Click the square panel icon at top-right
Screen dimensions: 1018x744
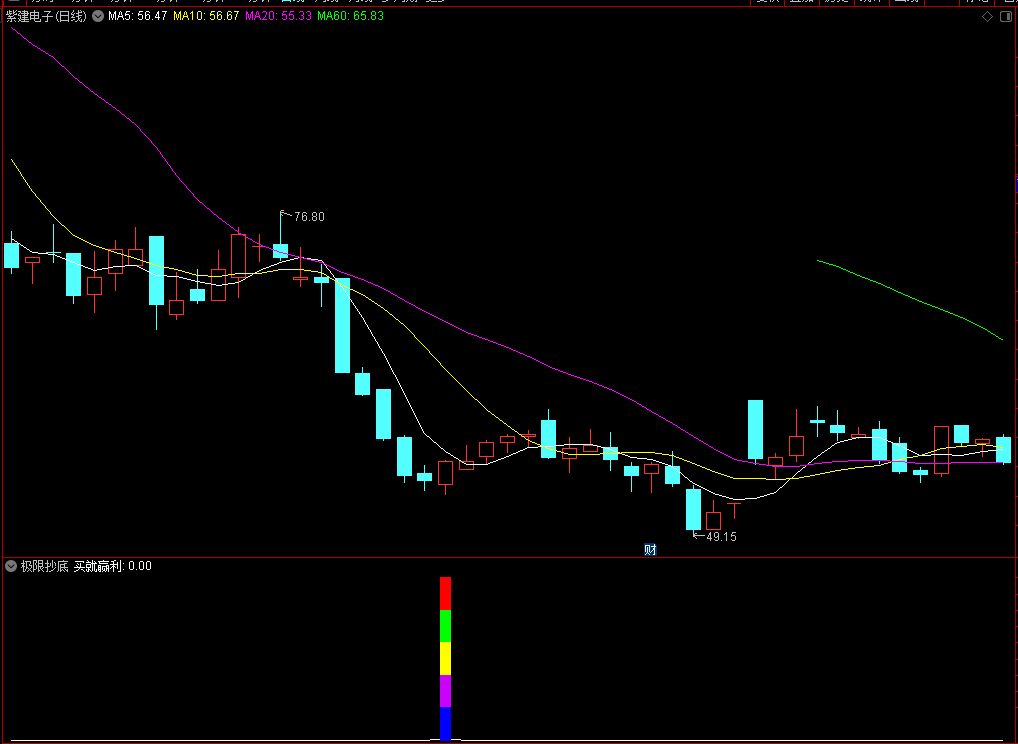[x=1008, y=17]
